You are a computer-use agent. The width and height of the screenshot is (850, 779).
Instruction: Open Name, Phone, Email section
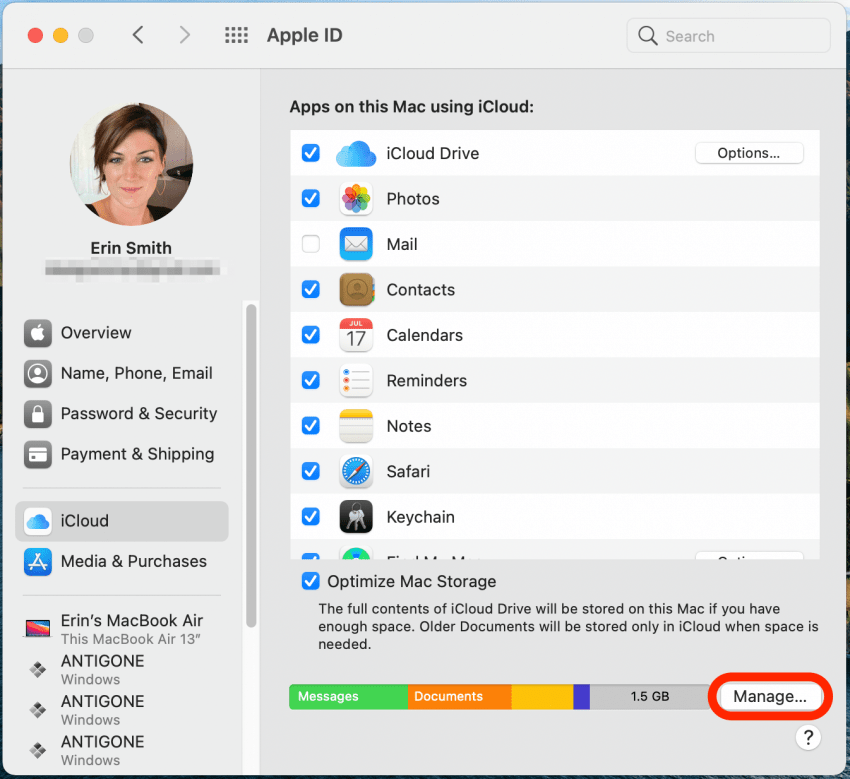122,374
